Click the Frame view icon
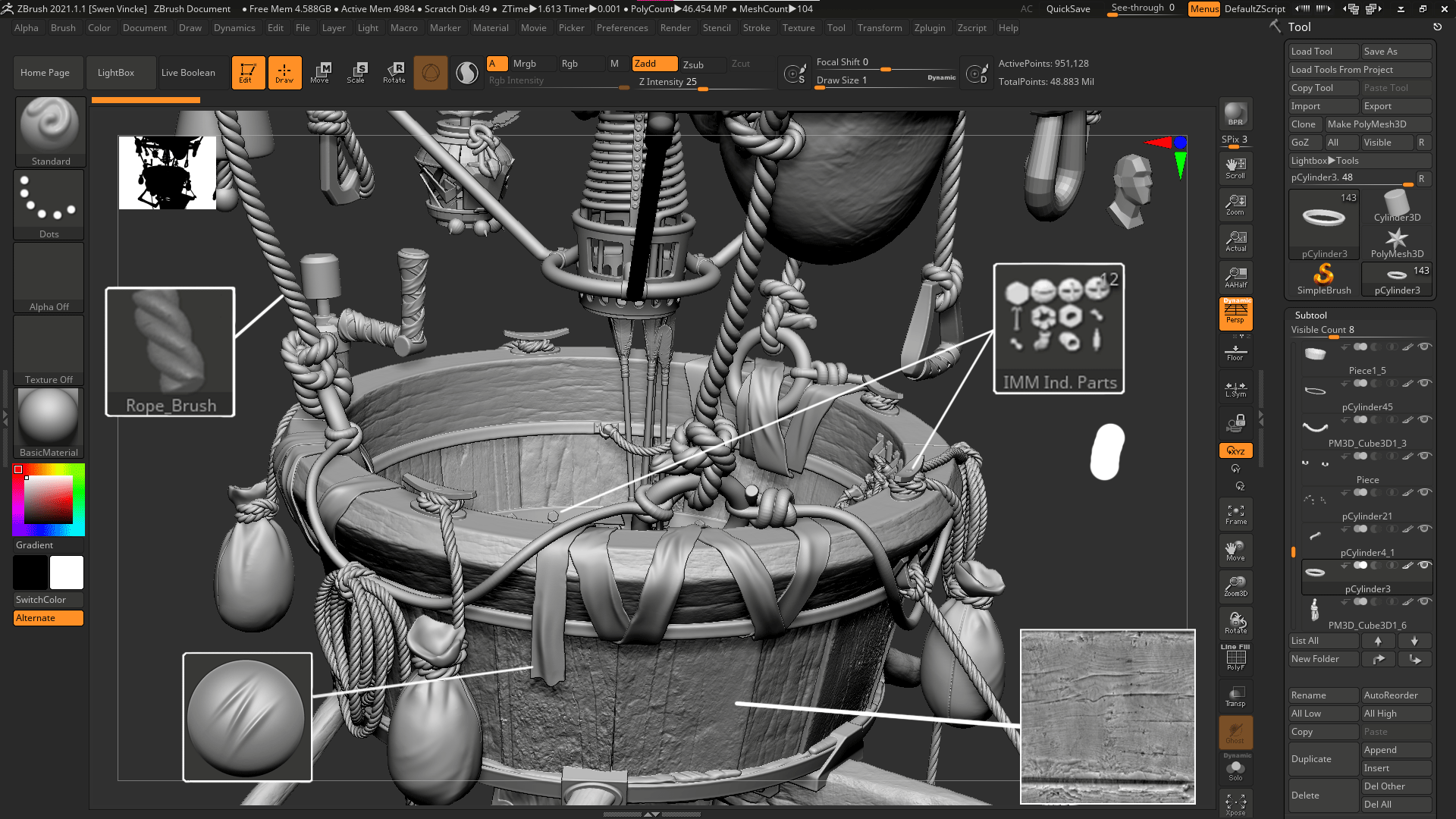The image size is (1456, 819). click(1235, 515)
